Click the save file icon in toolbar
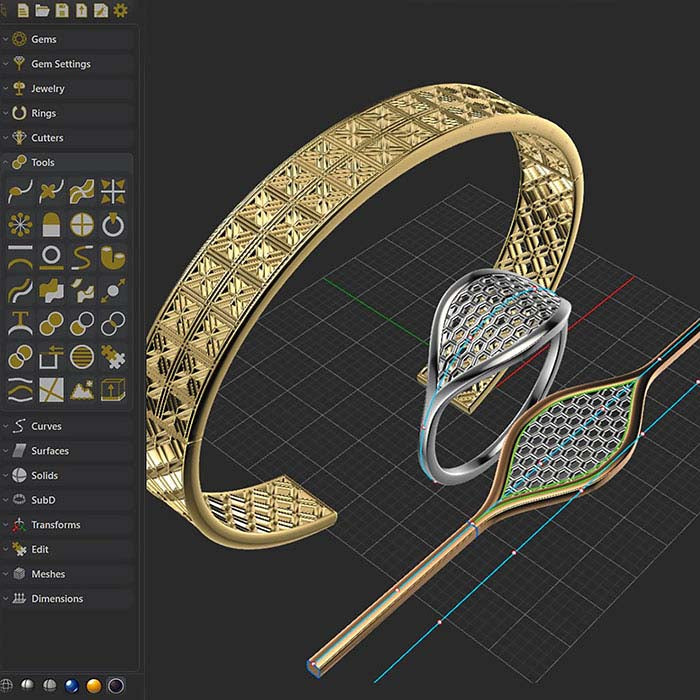Image resolution: width=700 pixels, height=700 pixels. click(62, 11)
